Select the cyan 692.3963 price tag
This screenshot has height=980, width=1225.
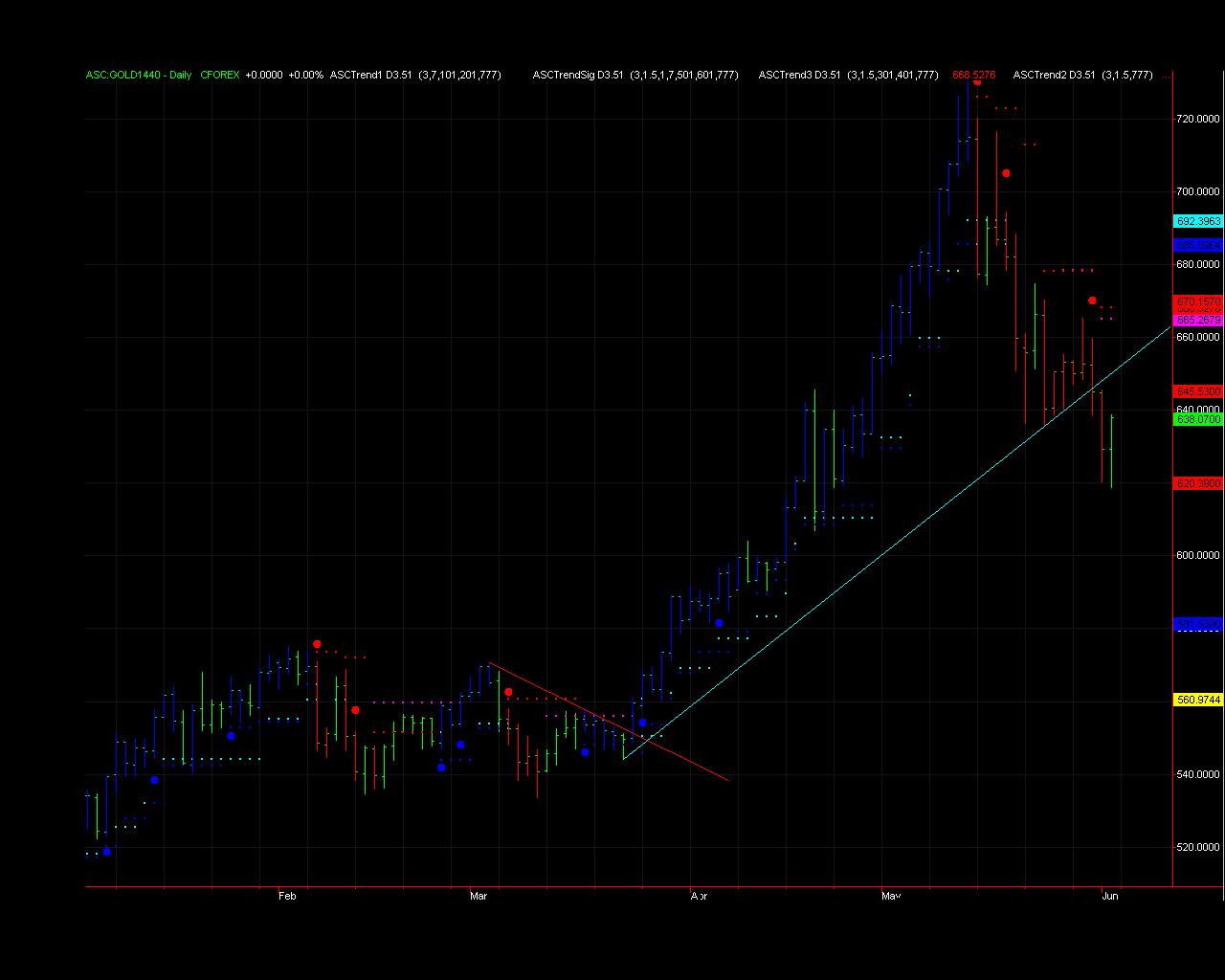tap(1197, 221)
